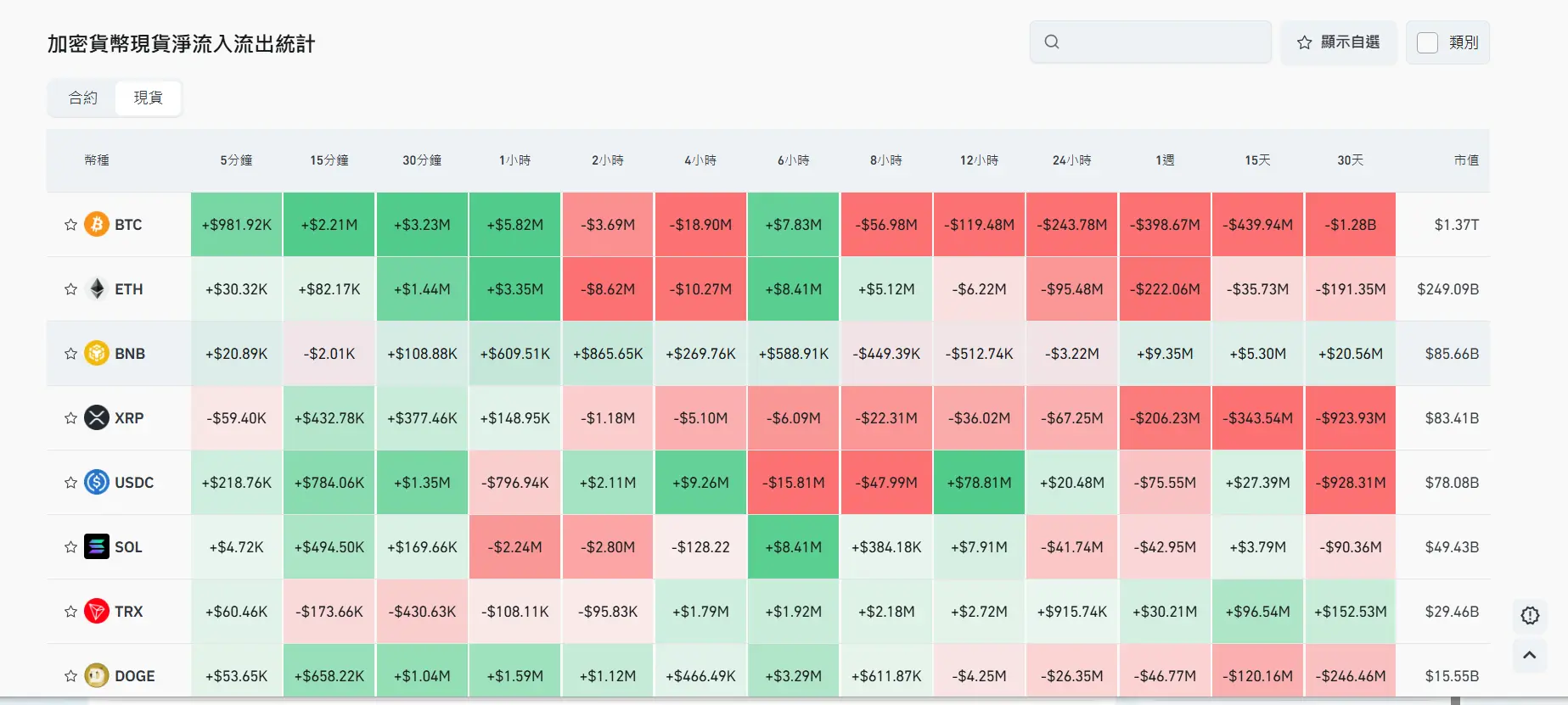Click the 幣種 column header
Viewport: 1568px width, 705px height.
(97, 160)
